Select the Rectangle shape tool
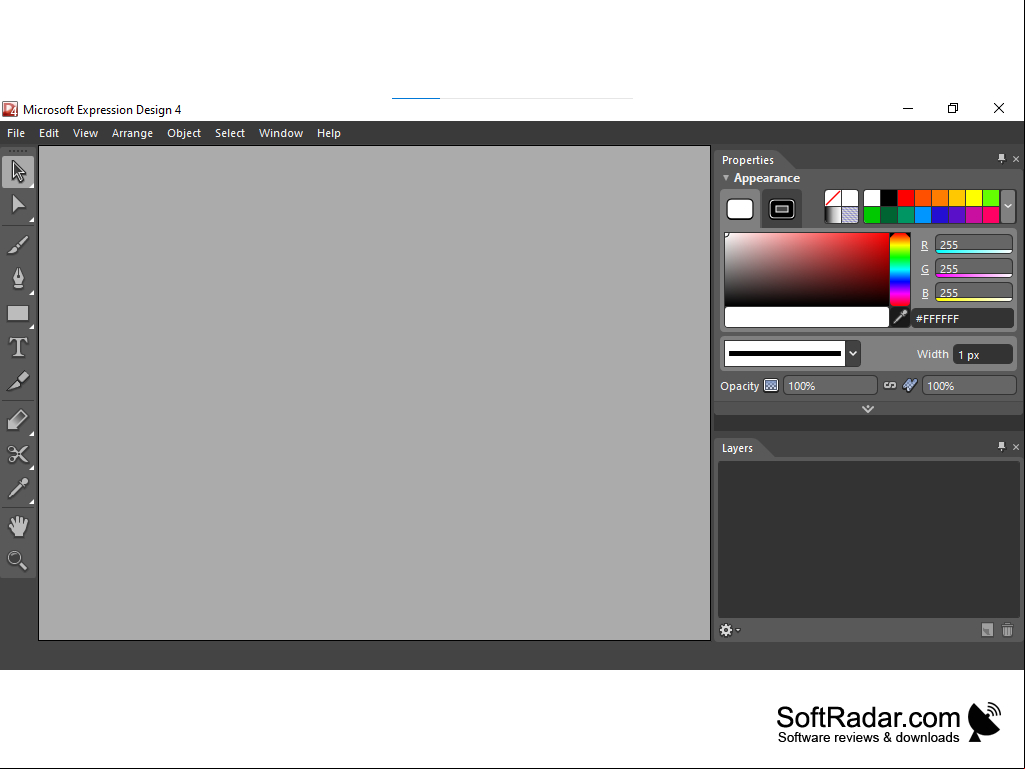The height and width of the screenshot is (769, 1025). [x=18, y=313]
